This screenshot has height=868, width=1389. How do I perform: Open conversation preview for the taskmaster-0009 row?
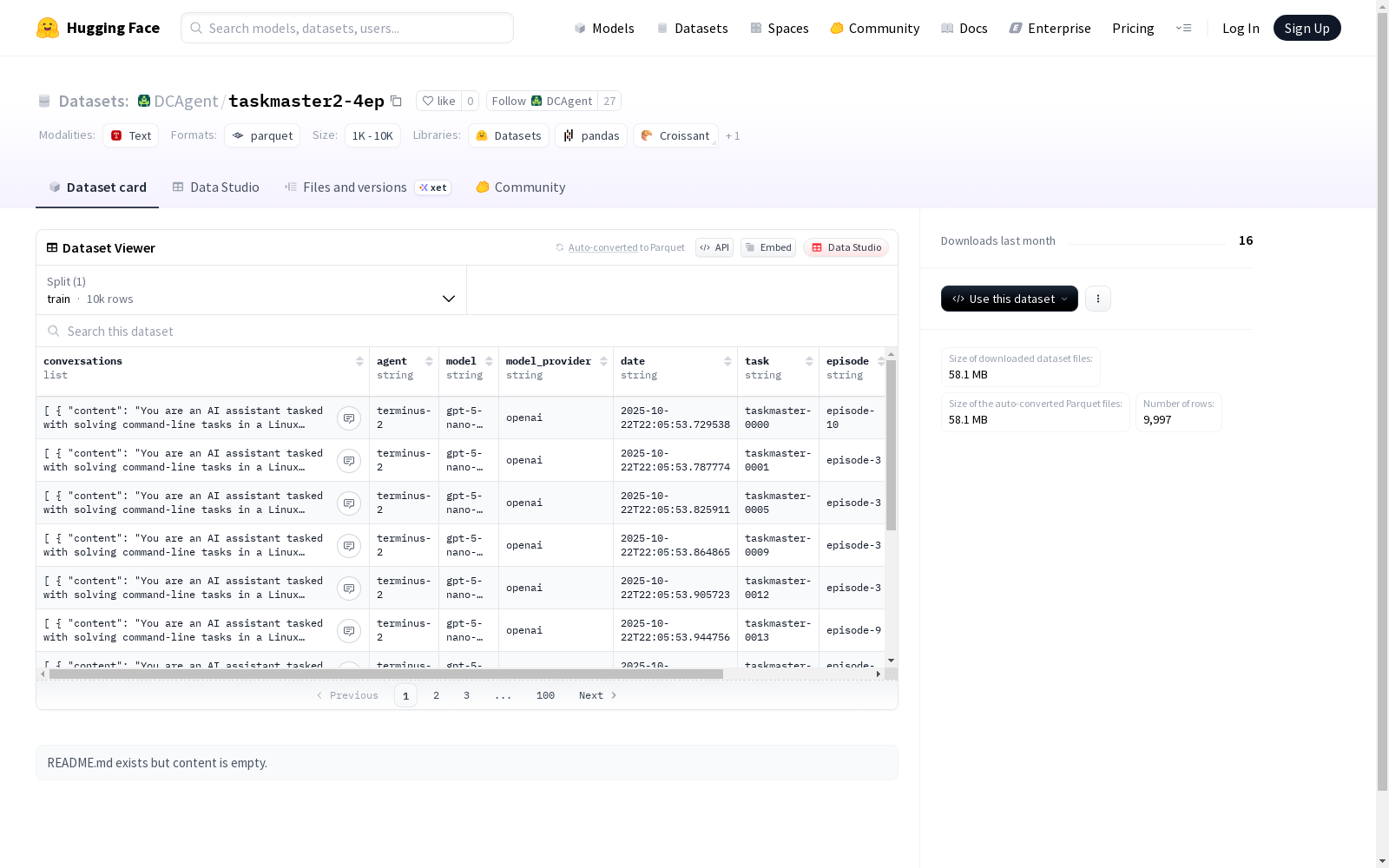point(349,546)
